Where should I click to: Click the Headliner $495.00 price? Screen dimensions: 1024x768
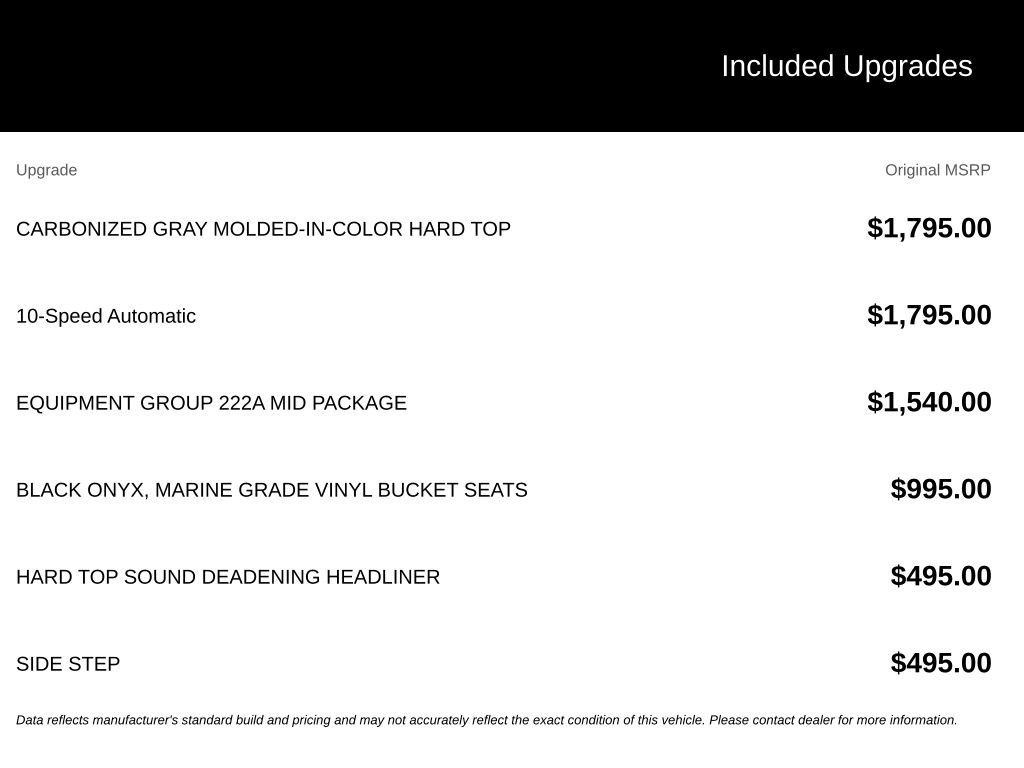(940, 575)
